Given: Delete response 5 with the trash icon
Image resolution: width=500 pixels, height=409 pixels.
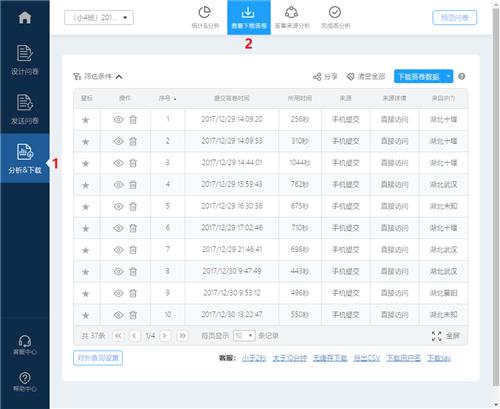Looking at the screenshot, I should [x=133, y=207].
